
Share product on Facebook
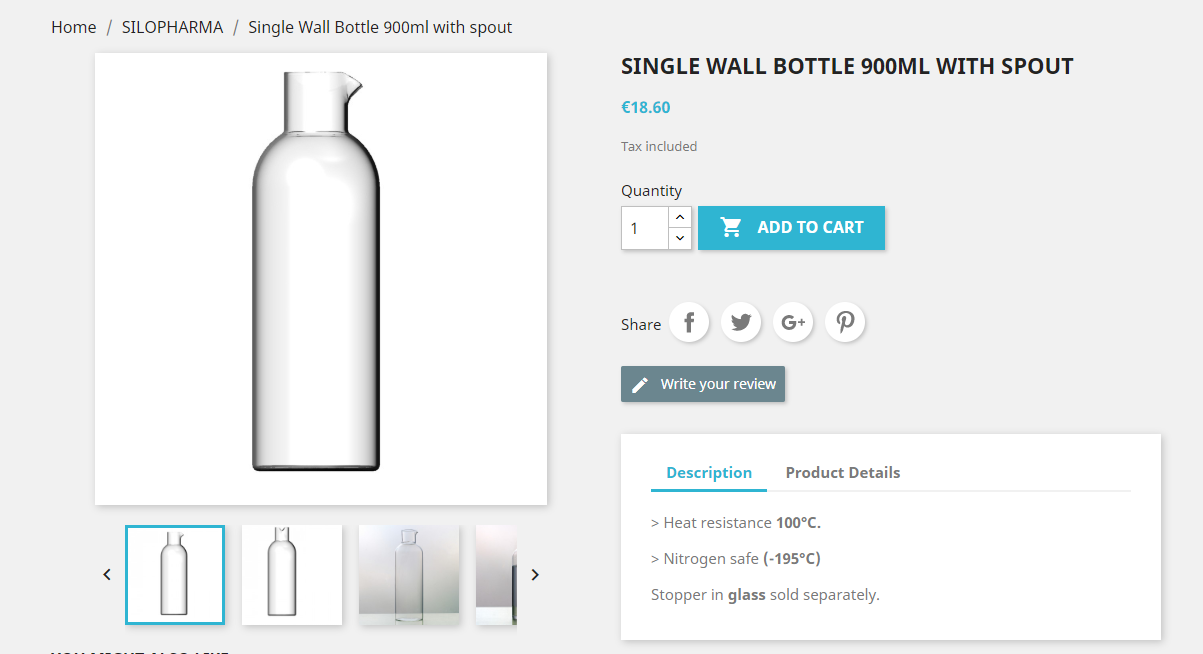click(x=689, y=323)
